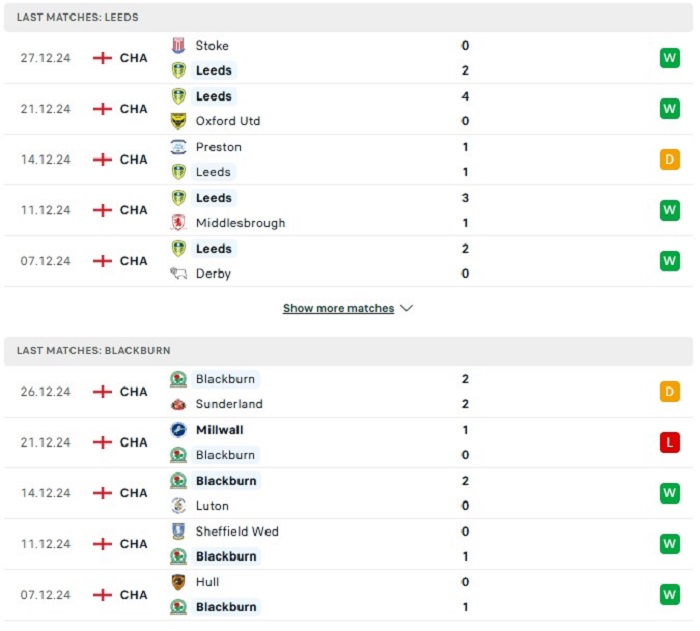Click the Preston club crest icon

click(x=179, y=147)
